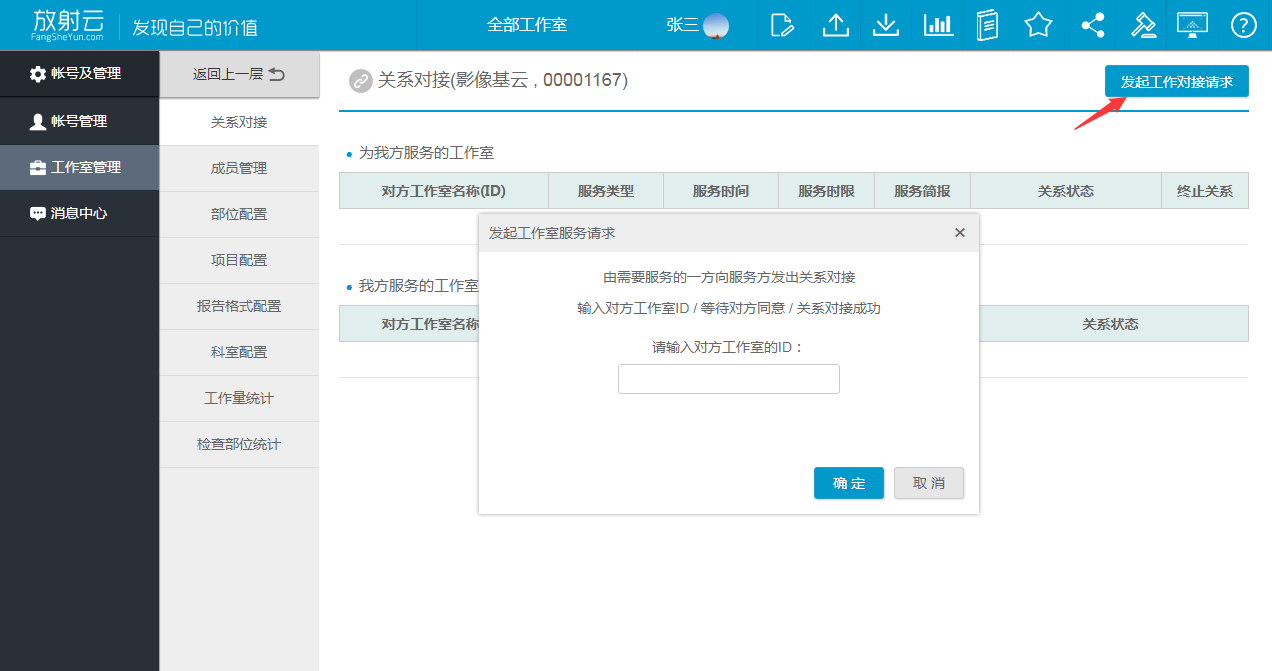Open the monitor display icon
This screenshot has height=671, width=1272.
[1192, 25]
